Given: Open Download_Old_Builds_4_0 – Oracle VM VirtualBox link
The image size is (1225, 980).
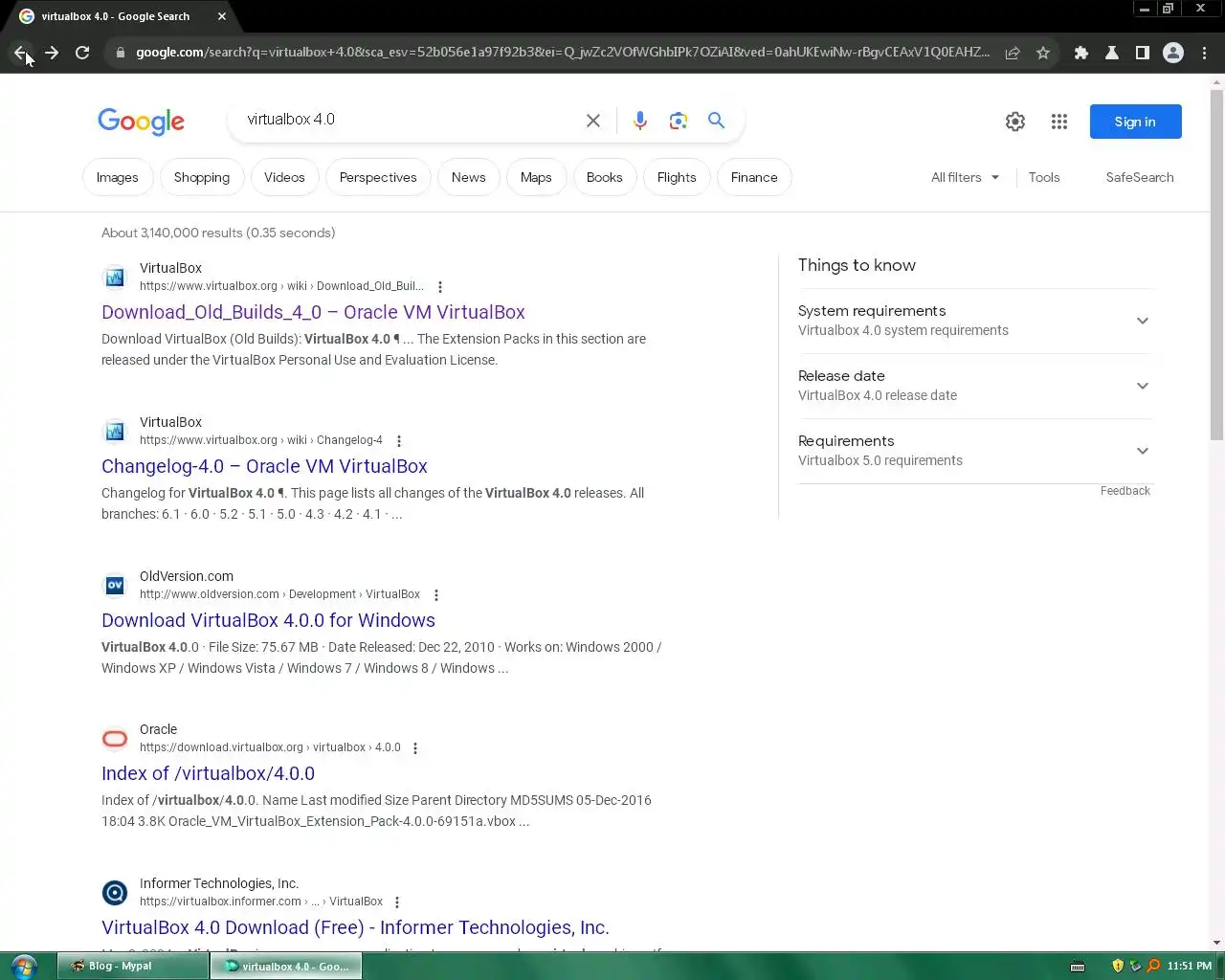Looking at the screenshot, I should tap(313, 313).
